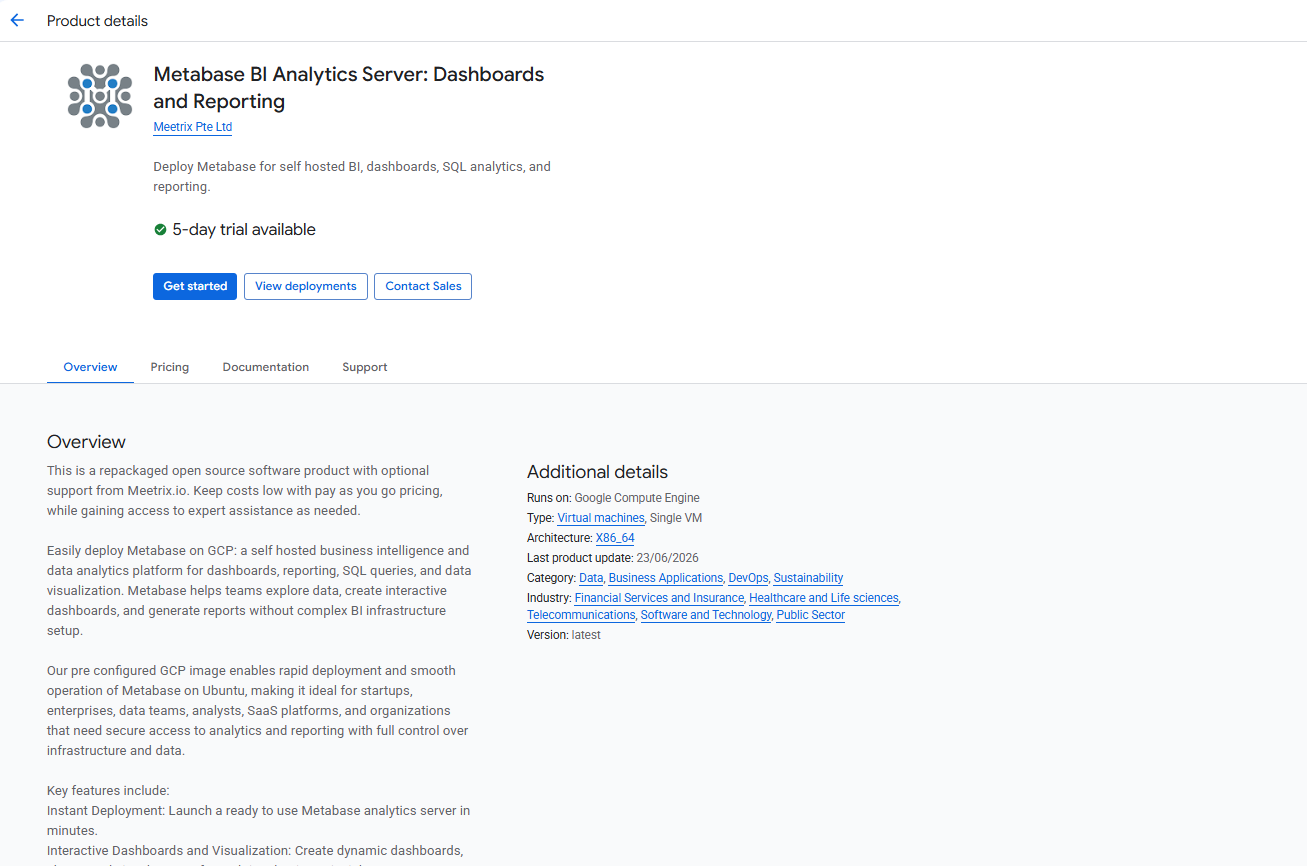Viewport: 1307px width, 866px height.
Task: Go back using the arrow icon
Action: pos(17,20)
